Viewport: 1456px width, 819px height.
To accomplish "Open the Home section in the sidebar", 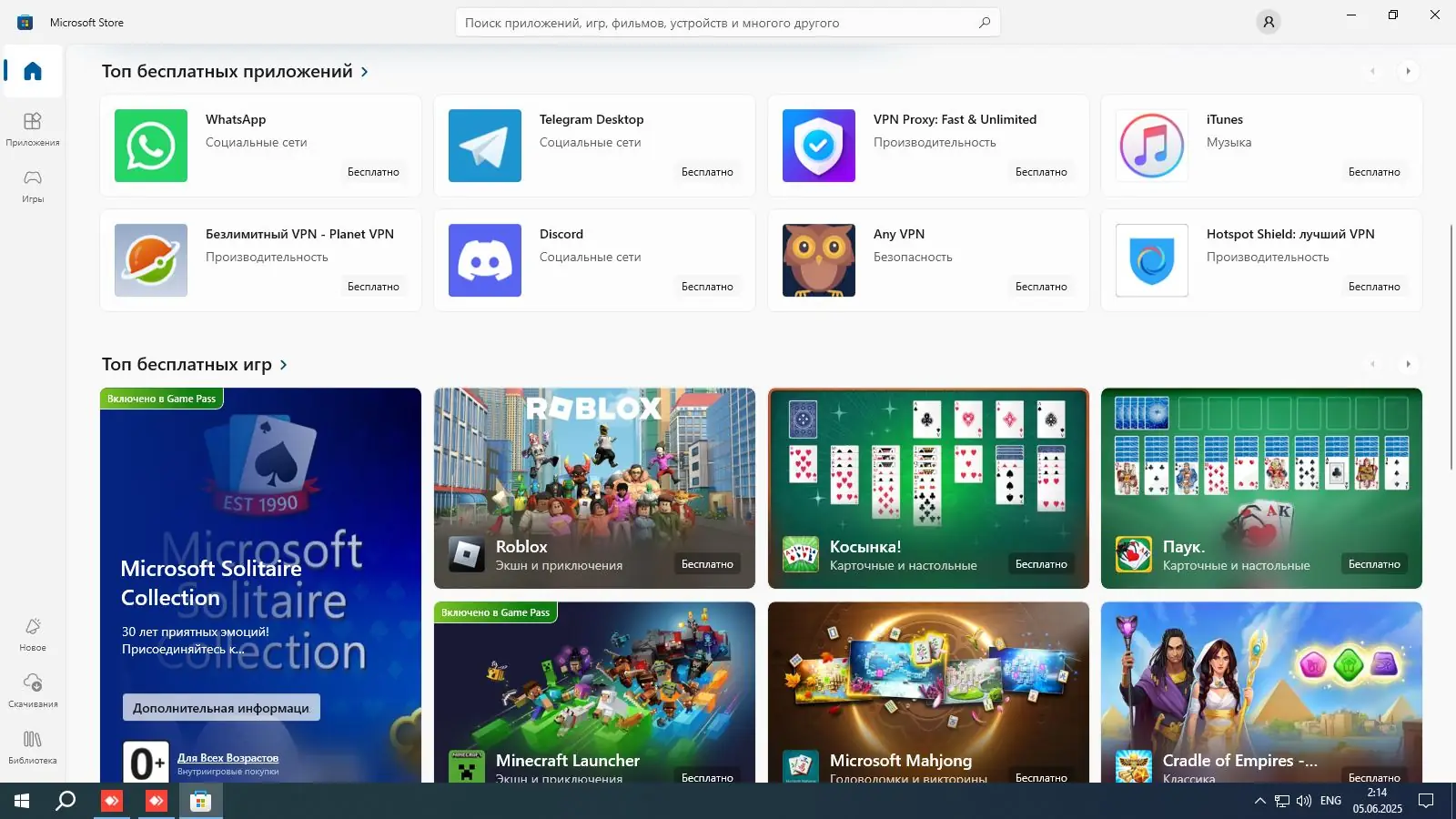I will [x=32, y=71].
